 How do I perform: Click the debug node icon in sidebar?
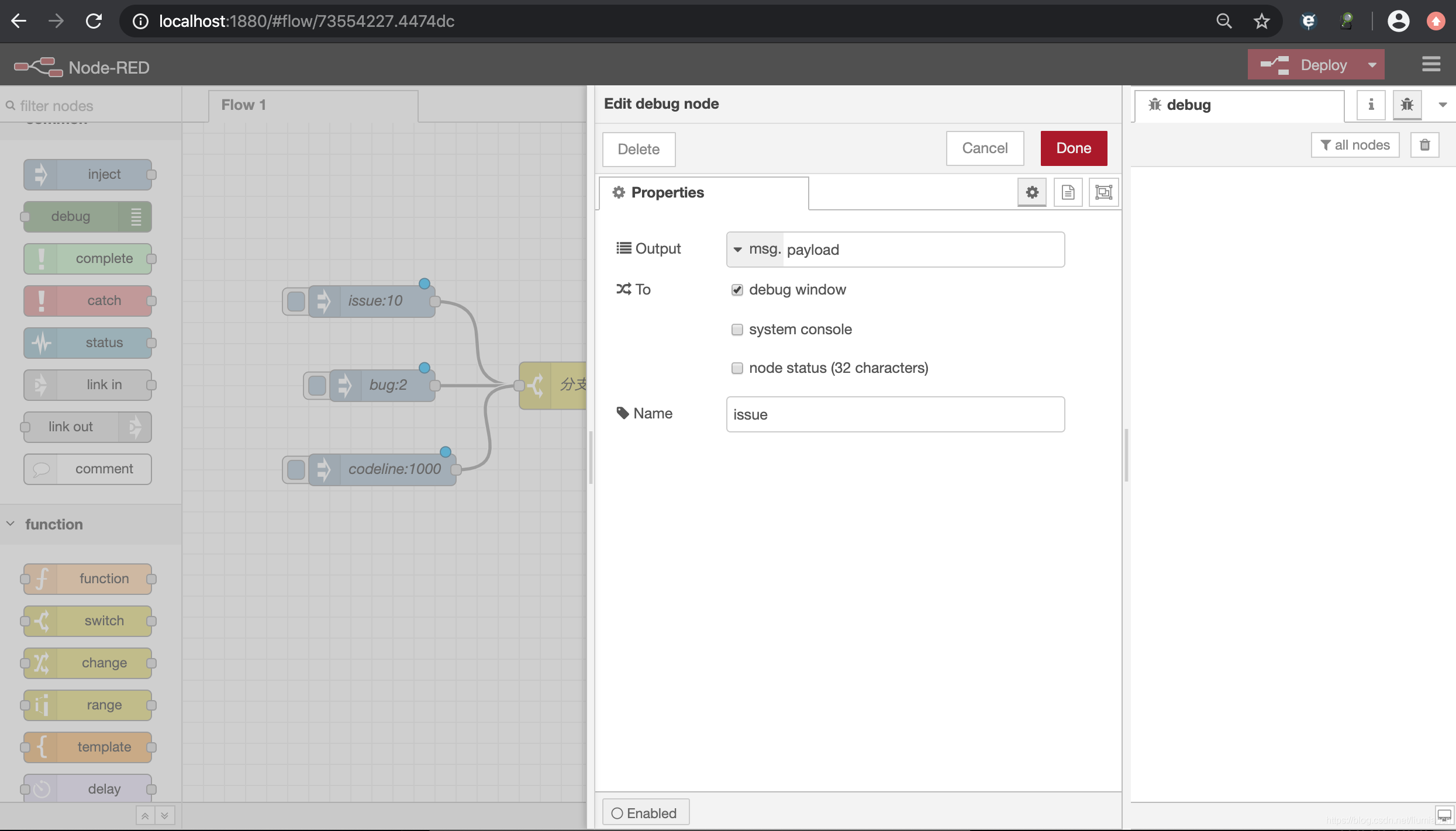point(1406,104)
